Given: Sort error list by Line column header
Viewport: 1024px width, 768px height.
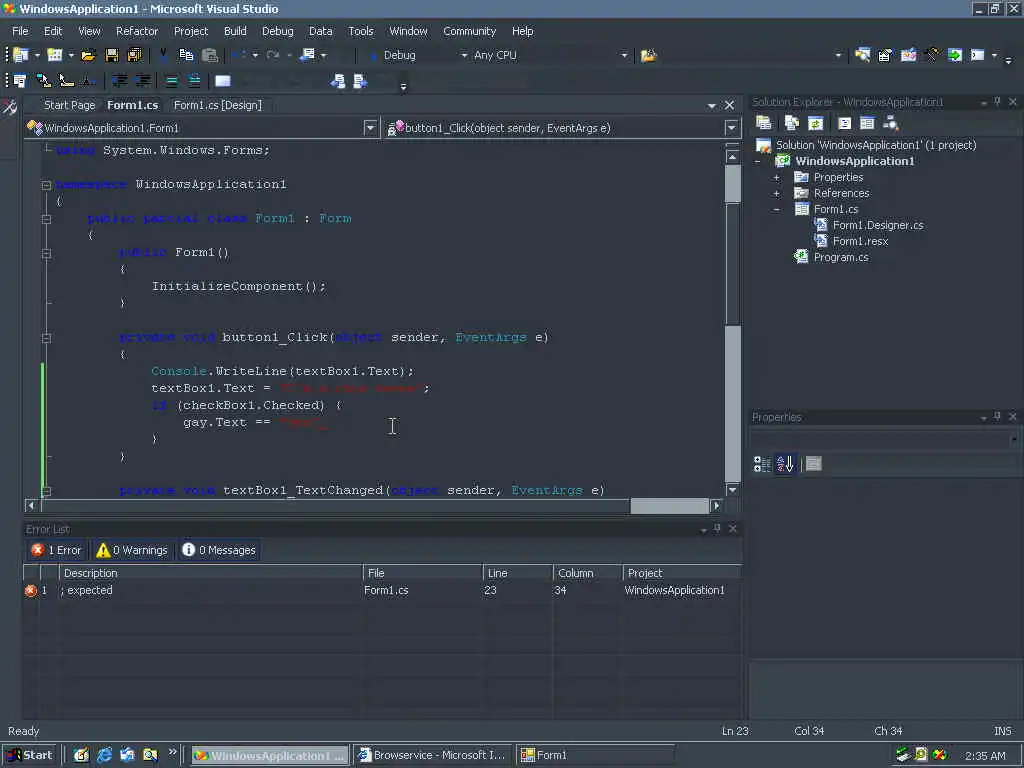Looking at the screenshot, I should point(517,573).
